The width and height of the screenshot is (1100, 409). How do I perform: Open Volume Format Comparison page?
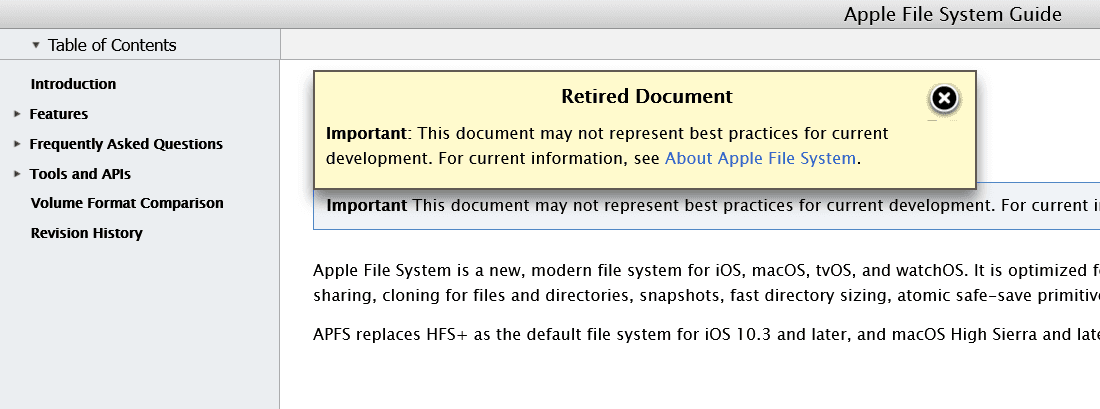[127, 203]
